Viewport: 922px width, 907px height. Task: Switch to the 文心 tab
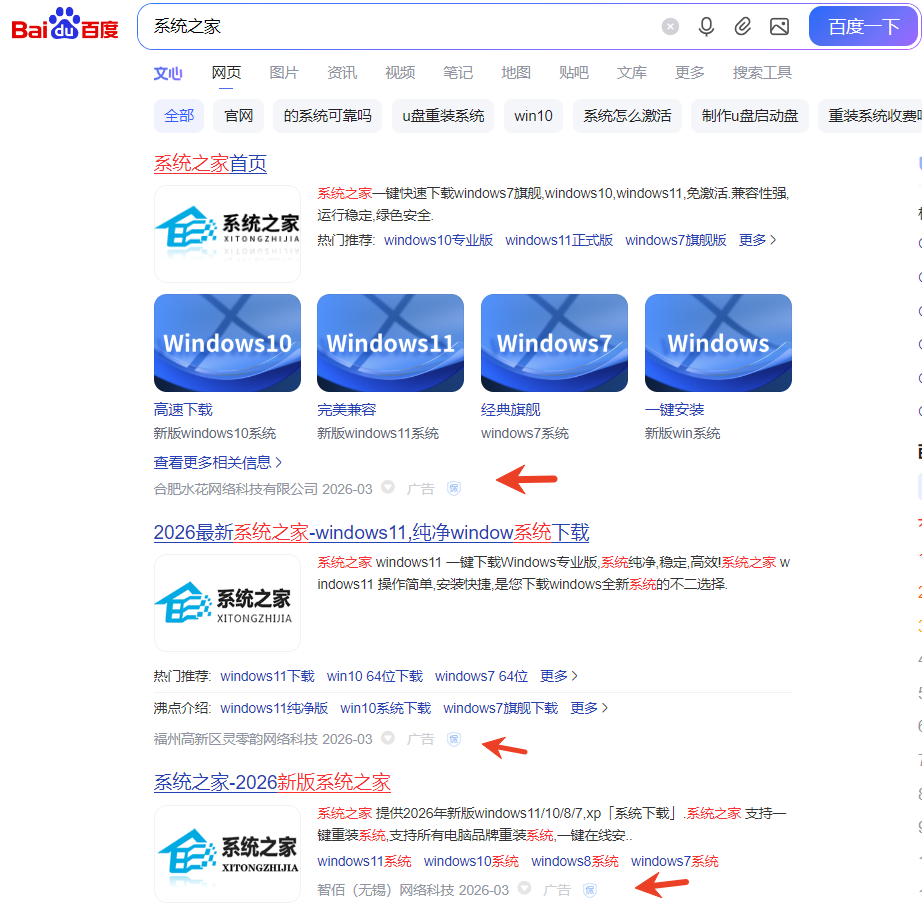click(x=168, y=73)
